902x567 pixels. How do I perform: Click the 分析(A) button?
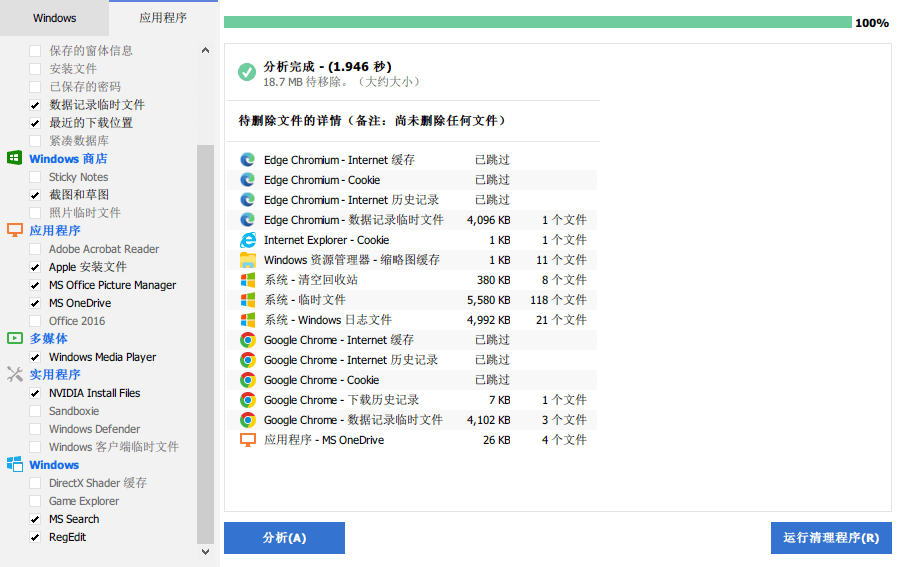point(284,538)
